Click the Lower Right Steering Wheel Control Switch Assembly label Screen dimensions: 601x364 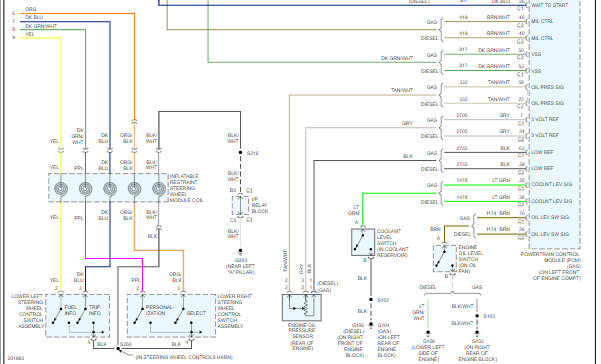click(235, 311)
